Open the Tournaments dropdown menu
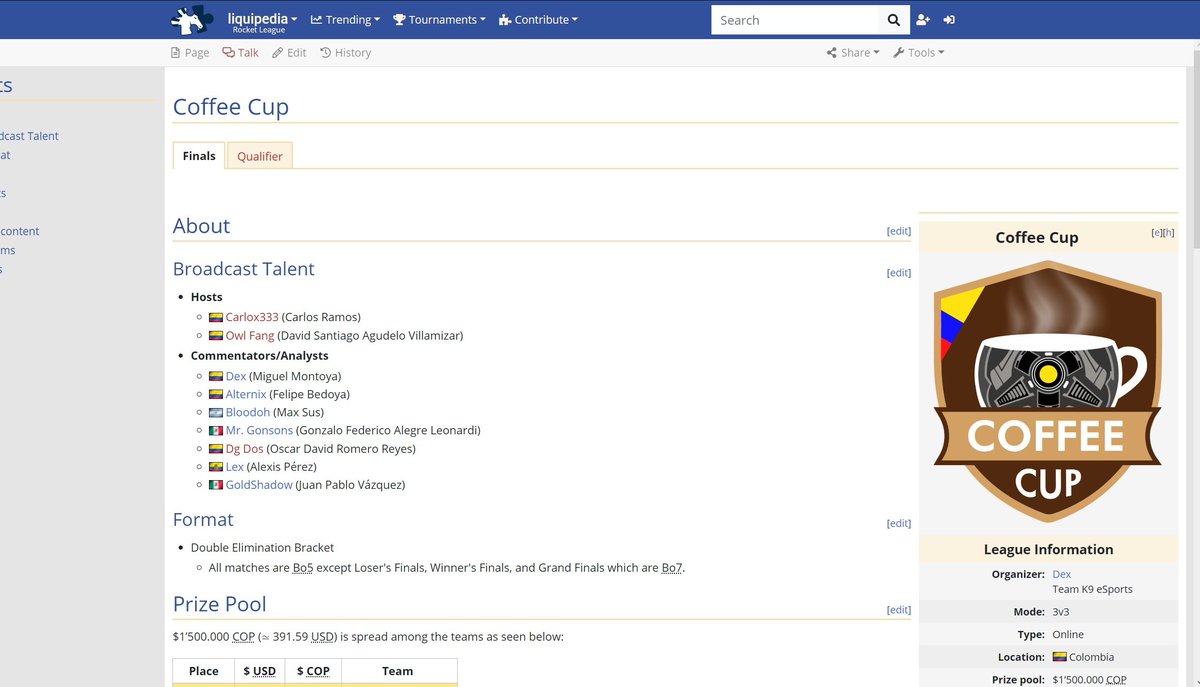The image size is (1200, 687). [439, 20]
